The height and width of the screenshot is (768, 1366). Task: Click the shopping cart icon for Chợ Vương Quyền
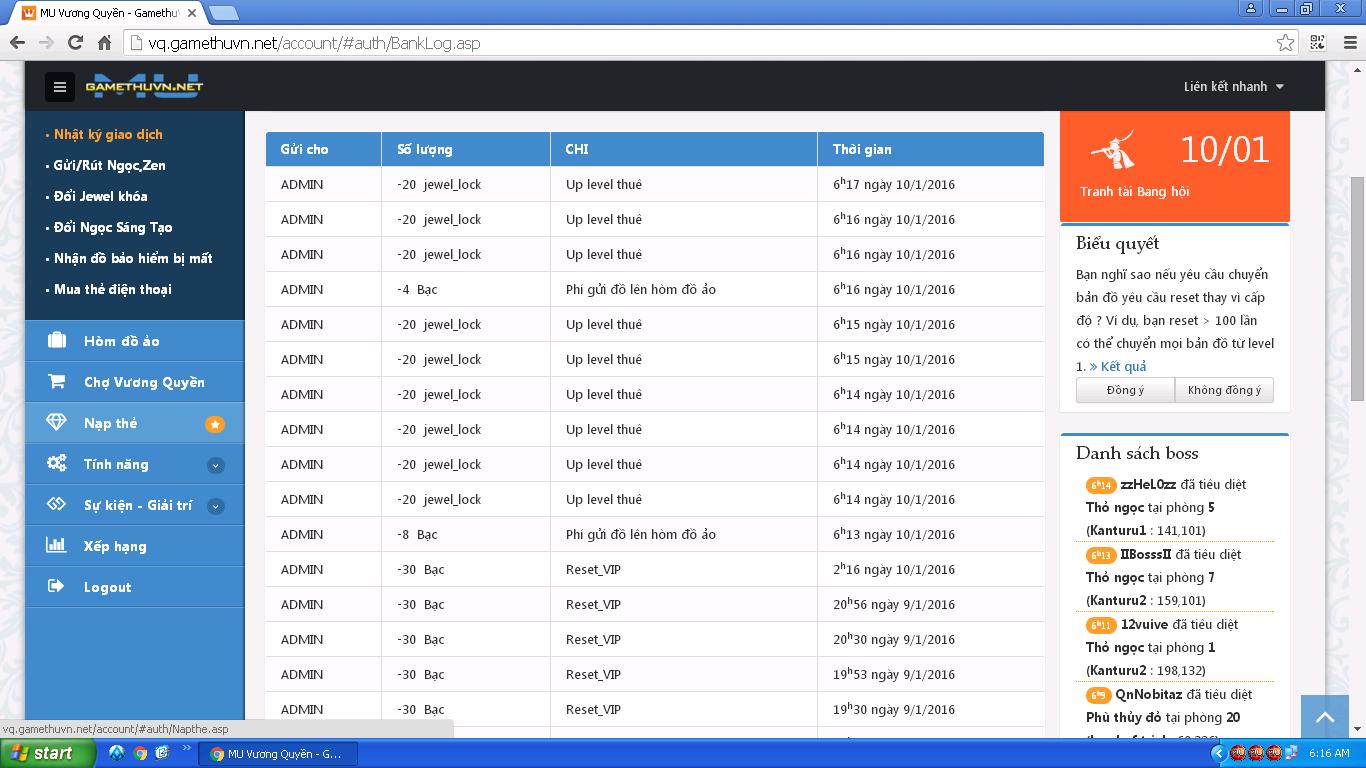pyautogui.click(x=57, y=382)
